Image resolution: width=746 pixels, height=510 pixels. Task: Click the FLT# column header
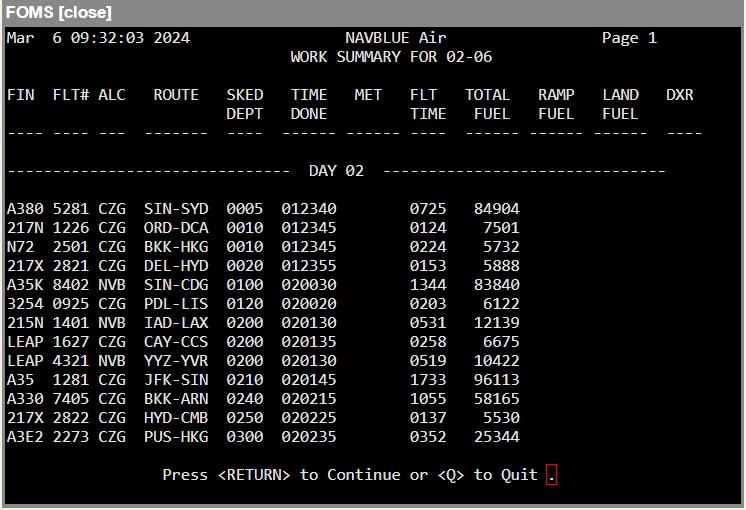click(70, 95)
